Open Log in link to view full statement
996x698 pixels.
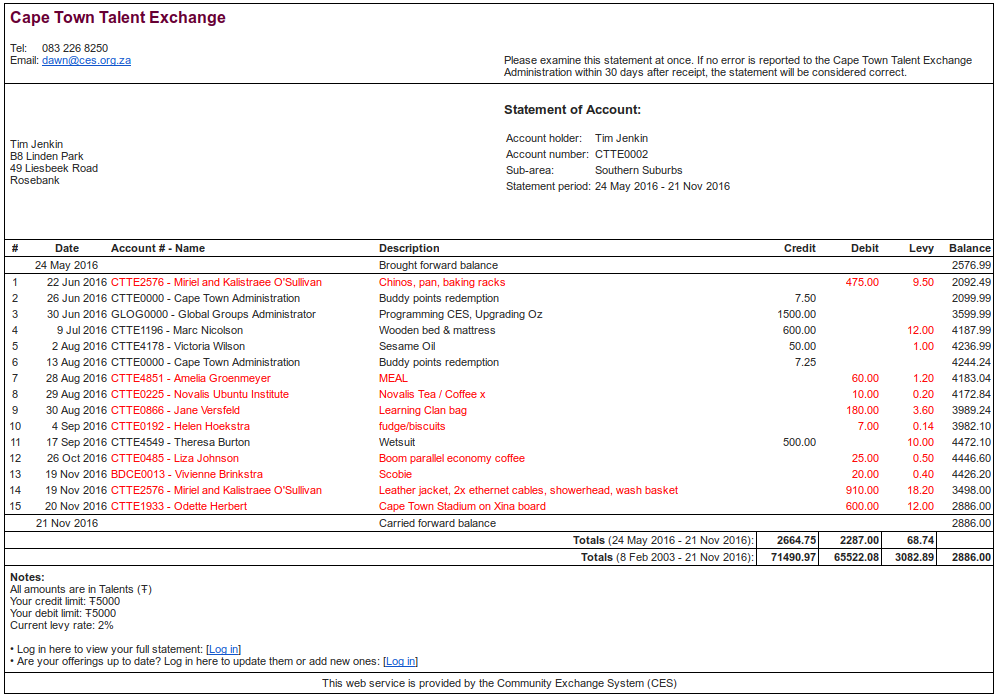[224, 649]
